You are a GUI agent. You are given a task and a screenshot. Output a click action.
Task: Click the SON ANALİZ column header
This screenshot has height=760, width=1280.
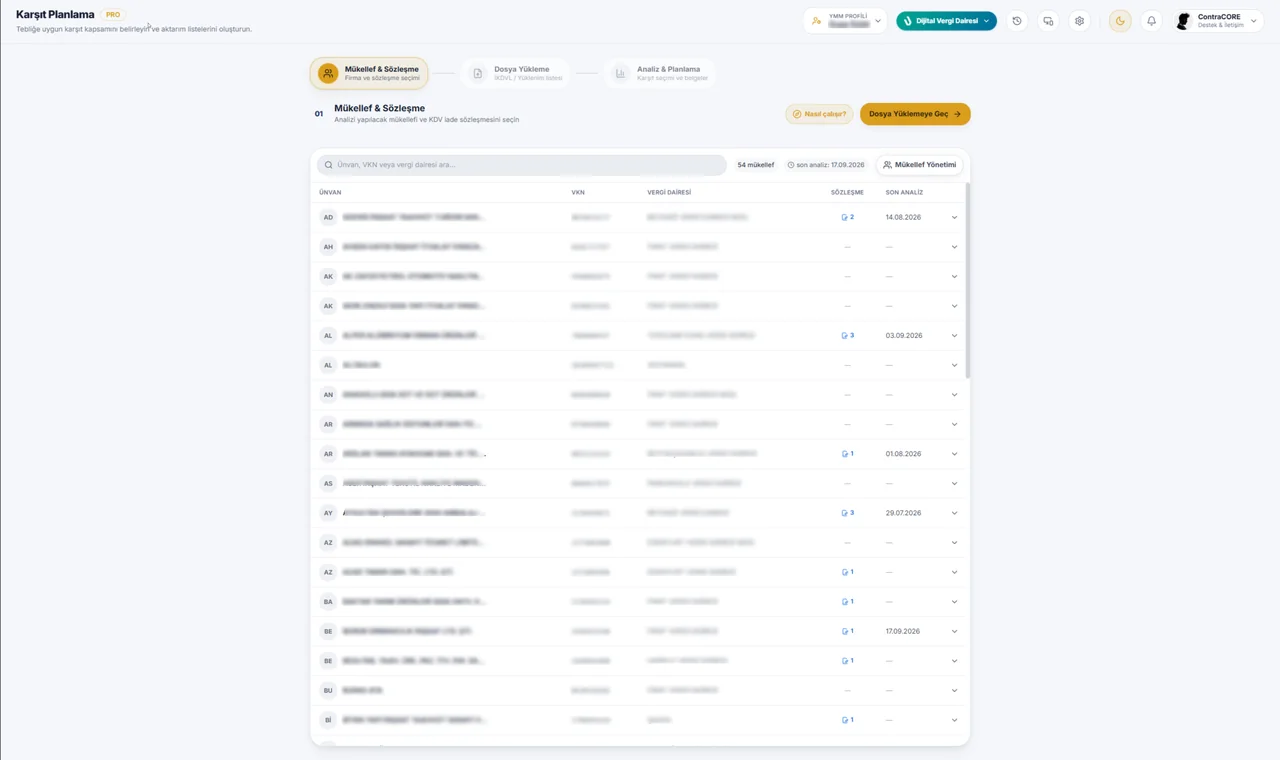tap(904, 192)
